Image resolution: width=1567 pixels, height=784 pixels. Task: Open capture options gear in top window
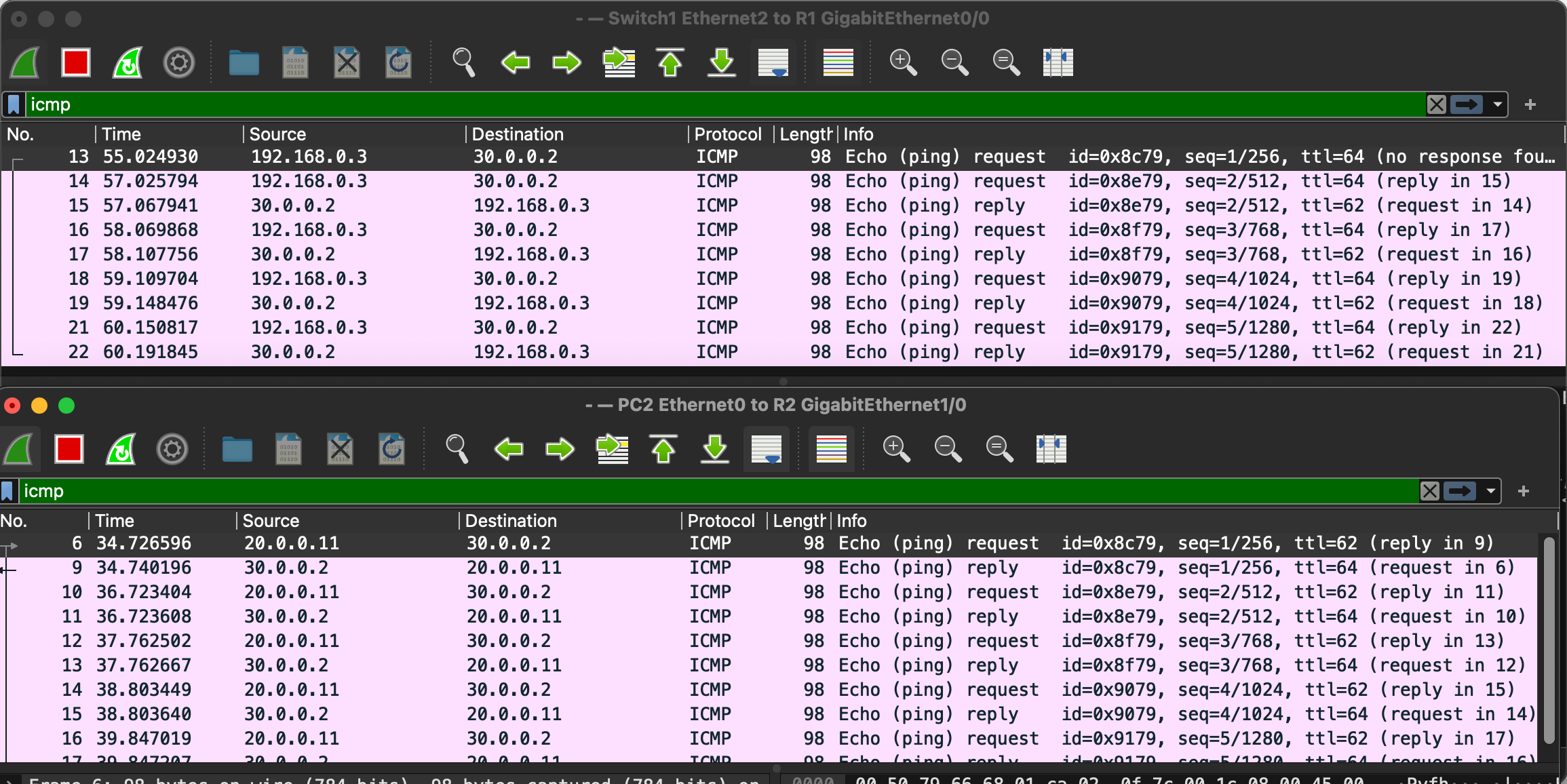(x=179, y=62)
